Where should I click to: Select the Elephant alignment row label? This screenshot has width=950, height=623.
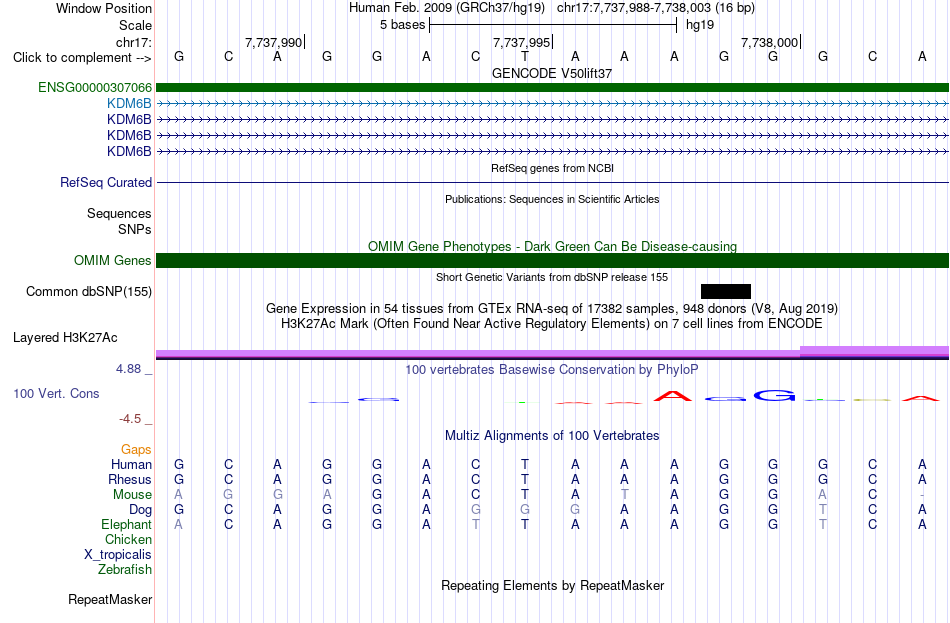coord(127,525)
